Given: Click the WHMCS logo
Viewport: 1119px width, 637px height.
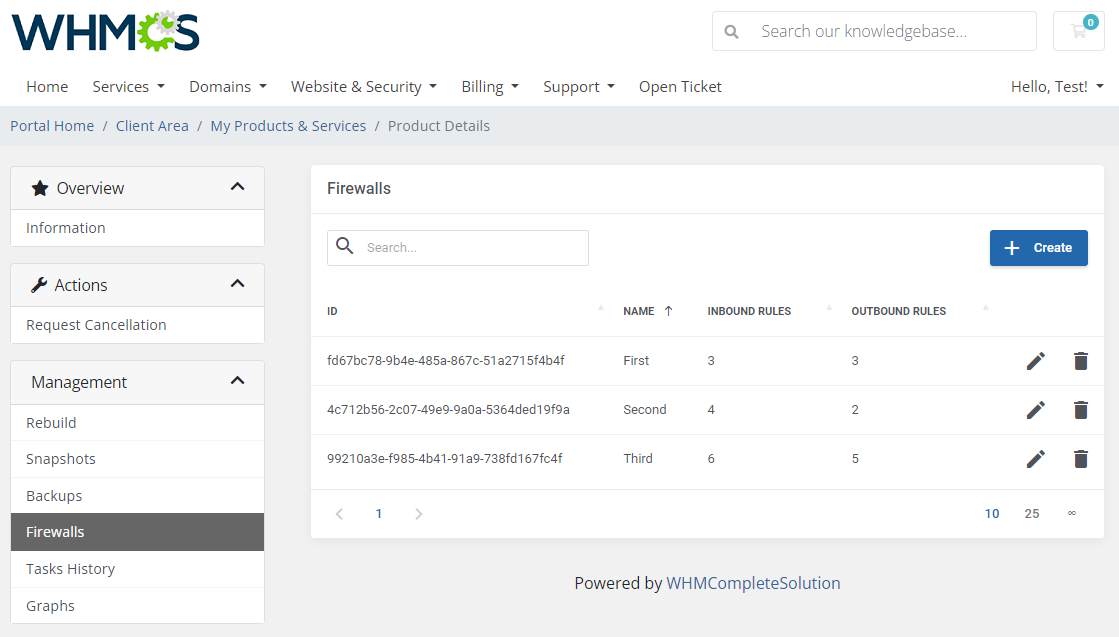Looking at the screenshot, I should click(105, 31).
